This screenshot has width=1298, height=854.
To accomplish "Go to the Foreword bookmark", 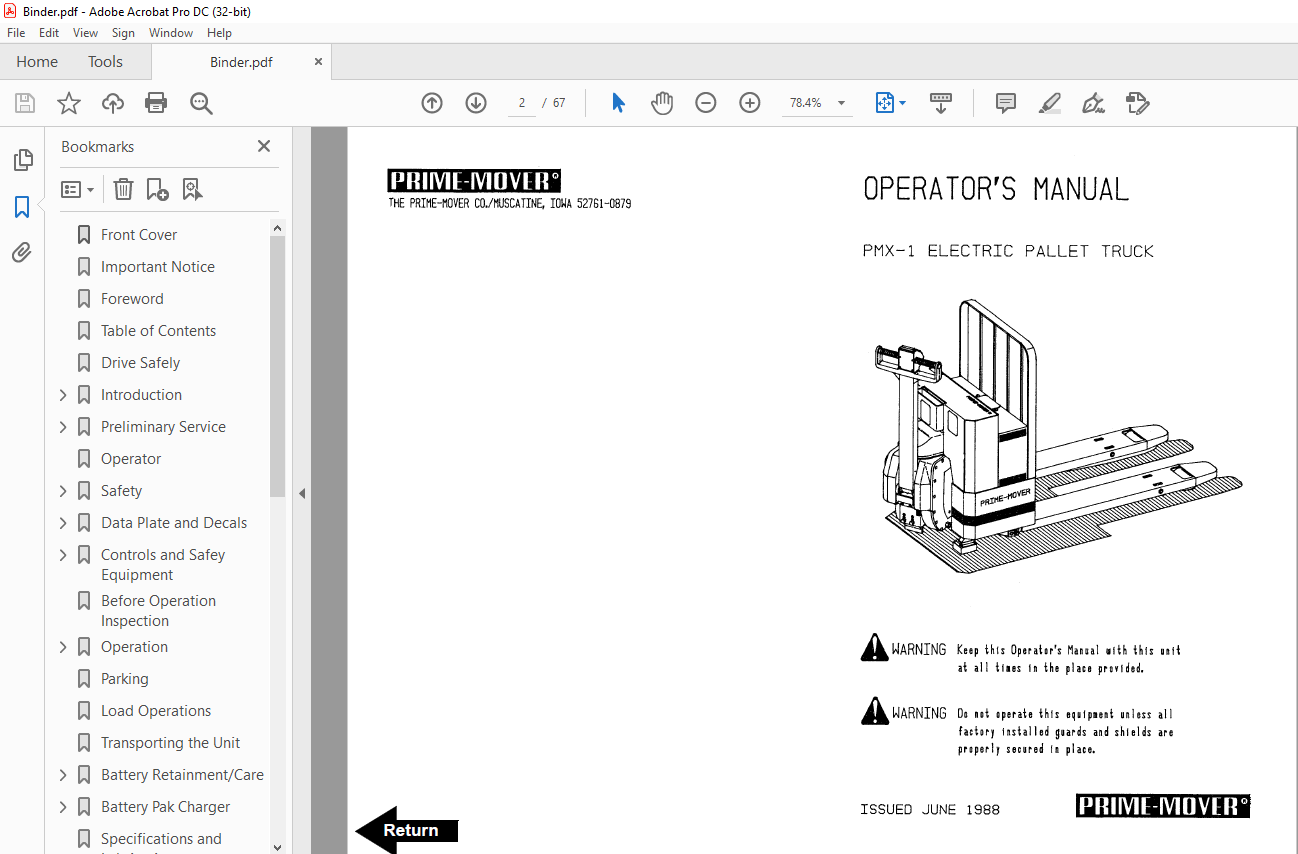I will (x=132, y=299).
